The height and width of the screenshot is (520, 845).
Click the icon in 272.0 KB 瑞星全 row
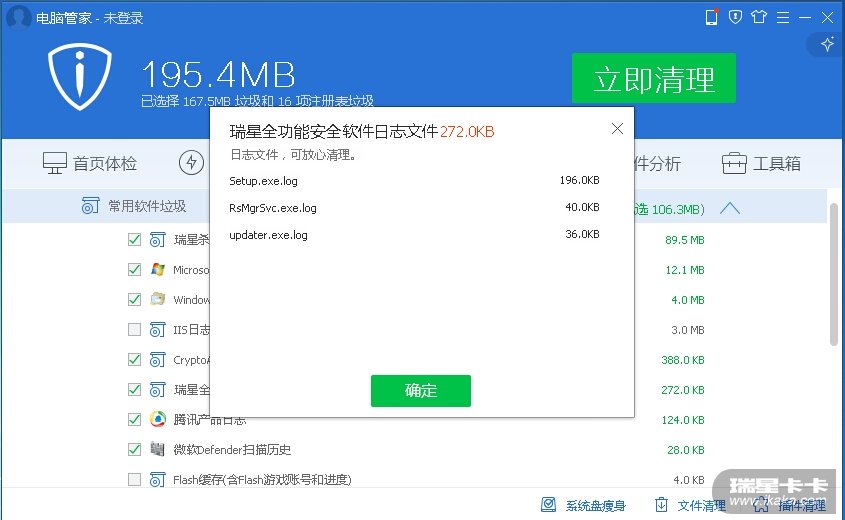pyautogui.click(x=157, y=389)
